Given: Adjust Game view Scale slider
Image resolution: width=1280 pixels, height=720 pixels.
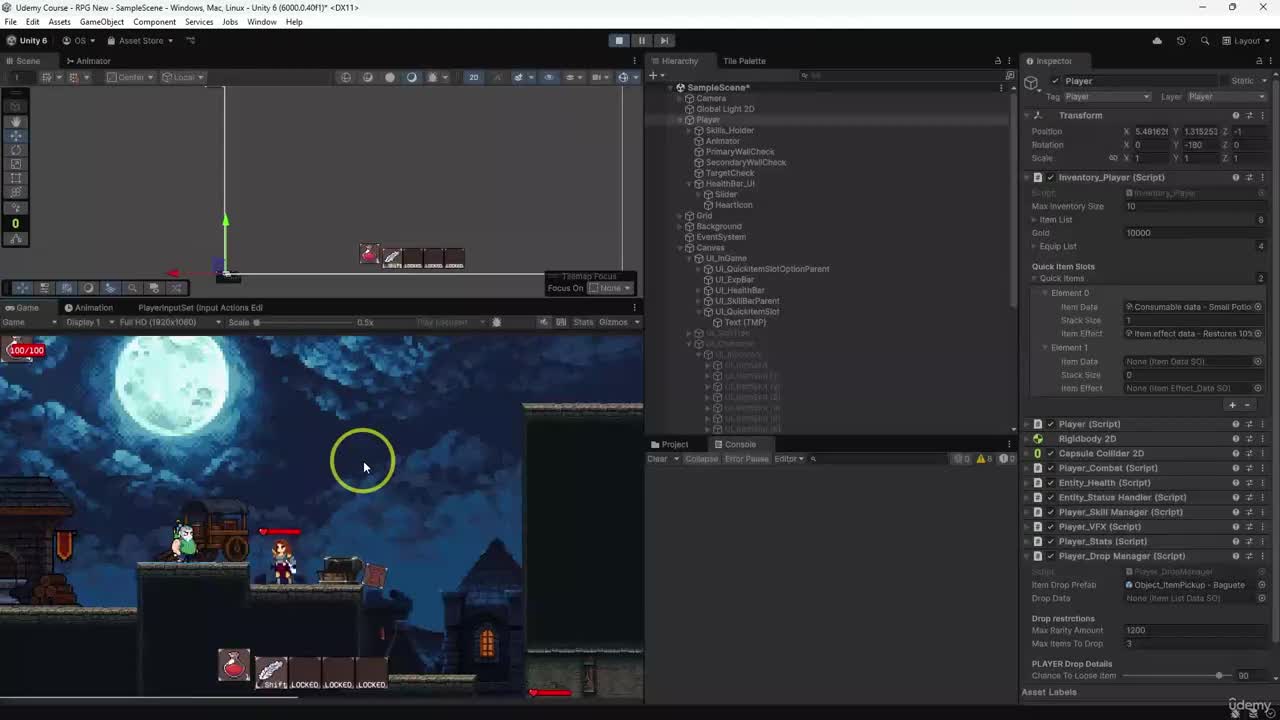Looking at the screenshot, I should [304, 322].
